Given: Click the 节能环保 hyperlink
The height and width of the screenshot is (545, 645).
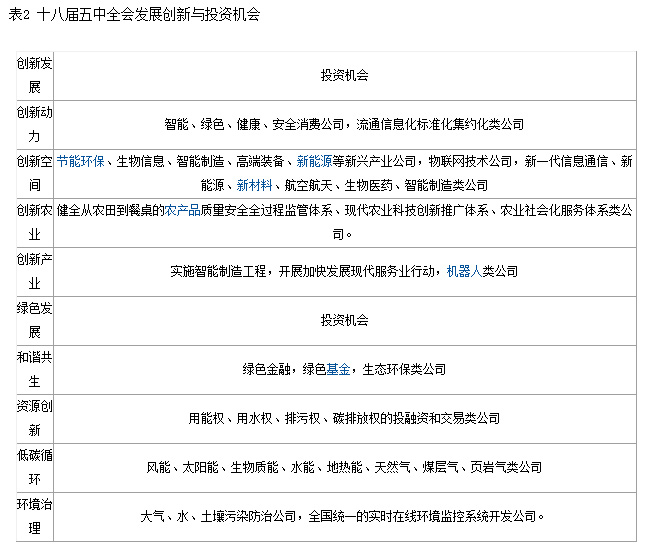Looking at the screenshot, I should click(81, 160).
